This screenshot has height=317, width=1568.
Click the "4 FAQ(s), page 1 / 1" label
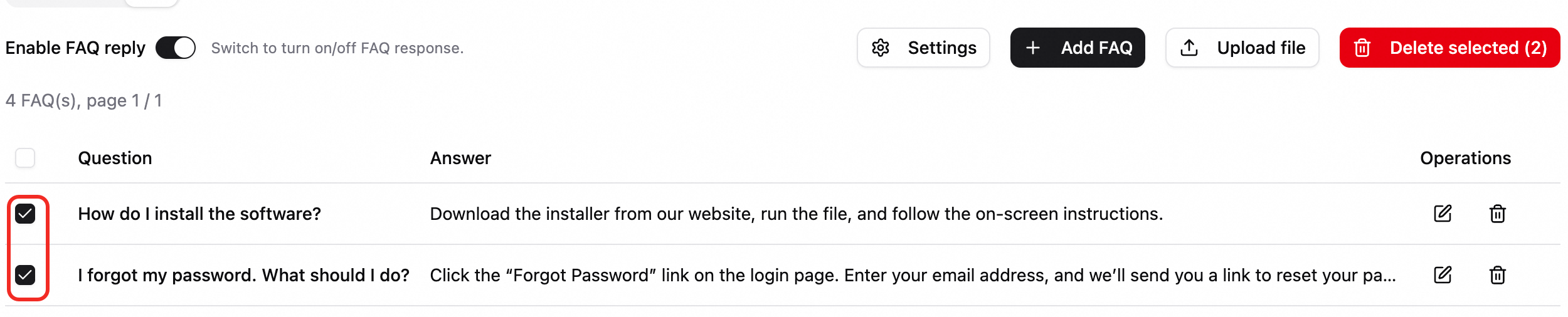click(x=84, y=101)
